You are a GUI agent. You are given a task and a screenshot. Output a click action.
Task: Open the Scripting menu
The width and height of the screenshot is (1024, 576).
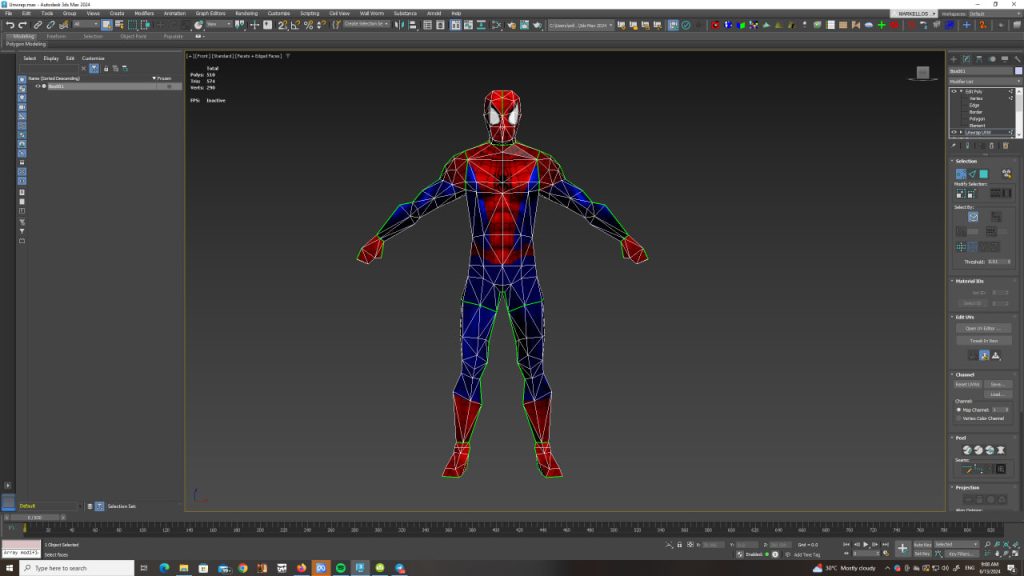[x=310, y=13]
